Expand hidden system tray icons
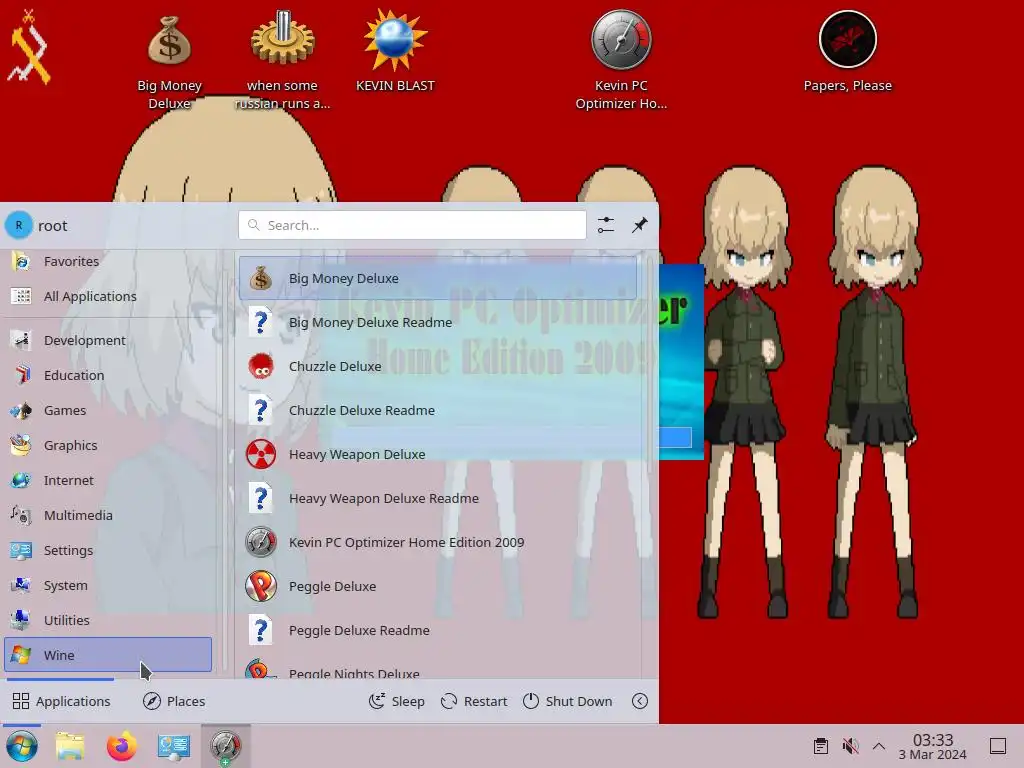The image size is (1024, 768). (879, 746)
